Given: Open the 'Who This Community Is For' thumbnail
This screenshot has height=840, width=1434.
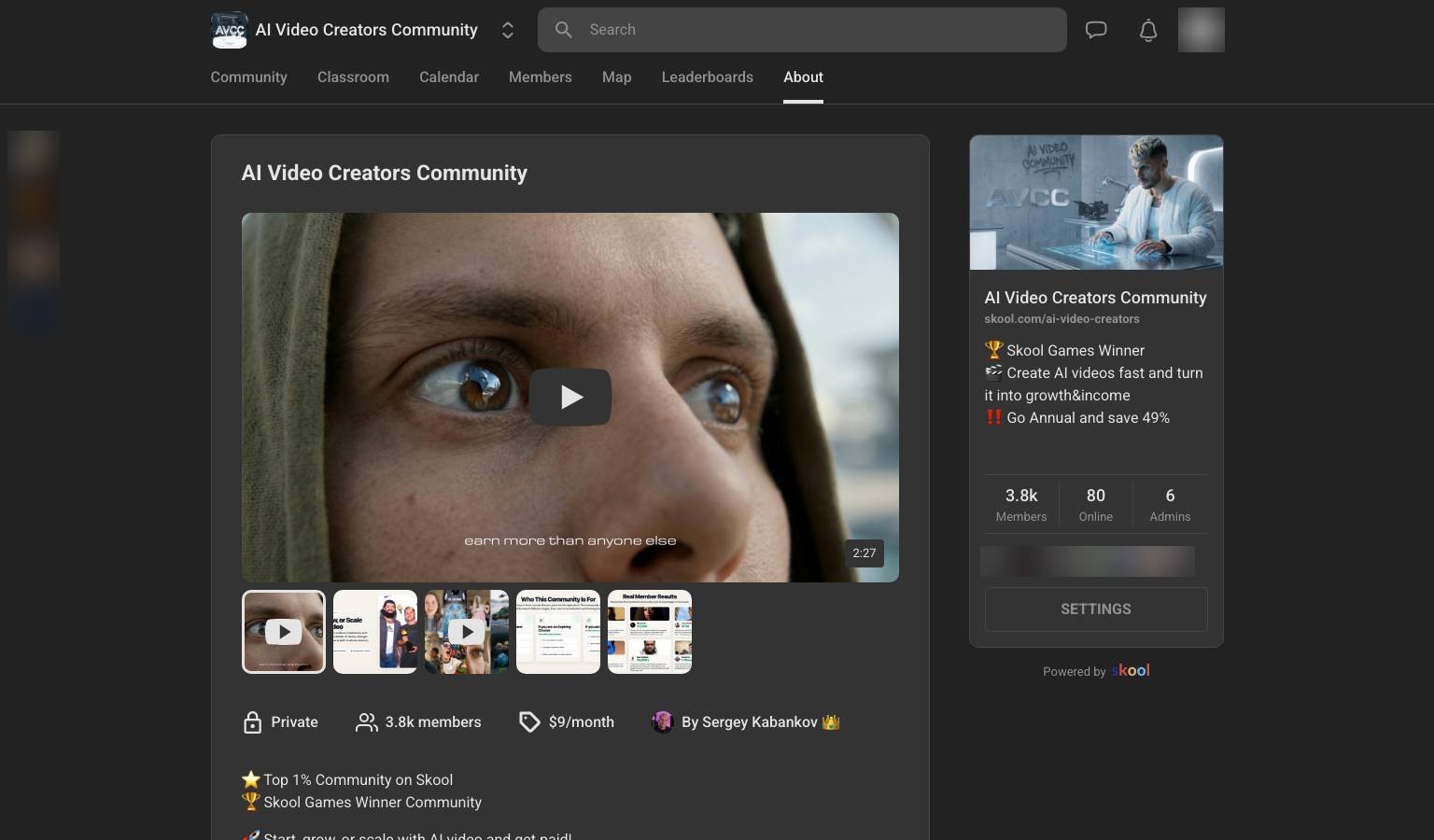Looking at the screenshot, I should pos(558,632).
